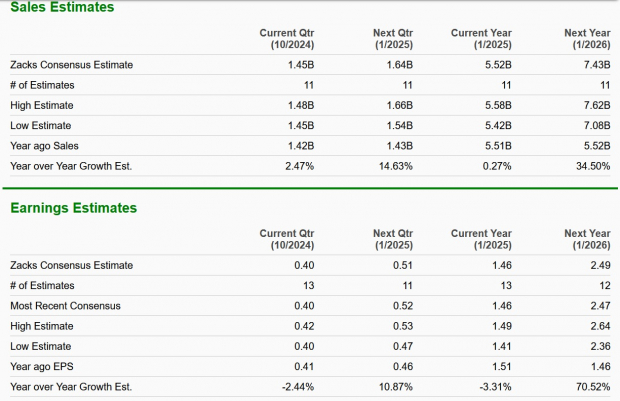Click Year over Year Growth Est. in Earnings table
This screenshot has height=401, width=620.
71,387
